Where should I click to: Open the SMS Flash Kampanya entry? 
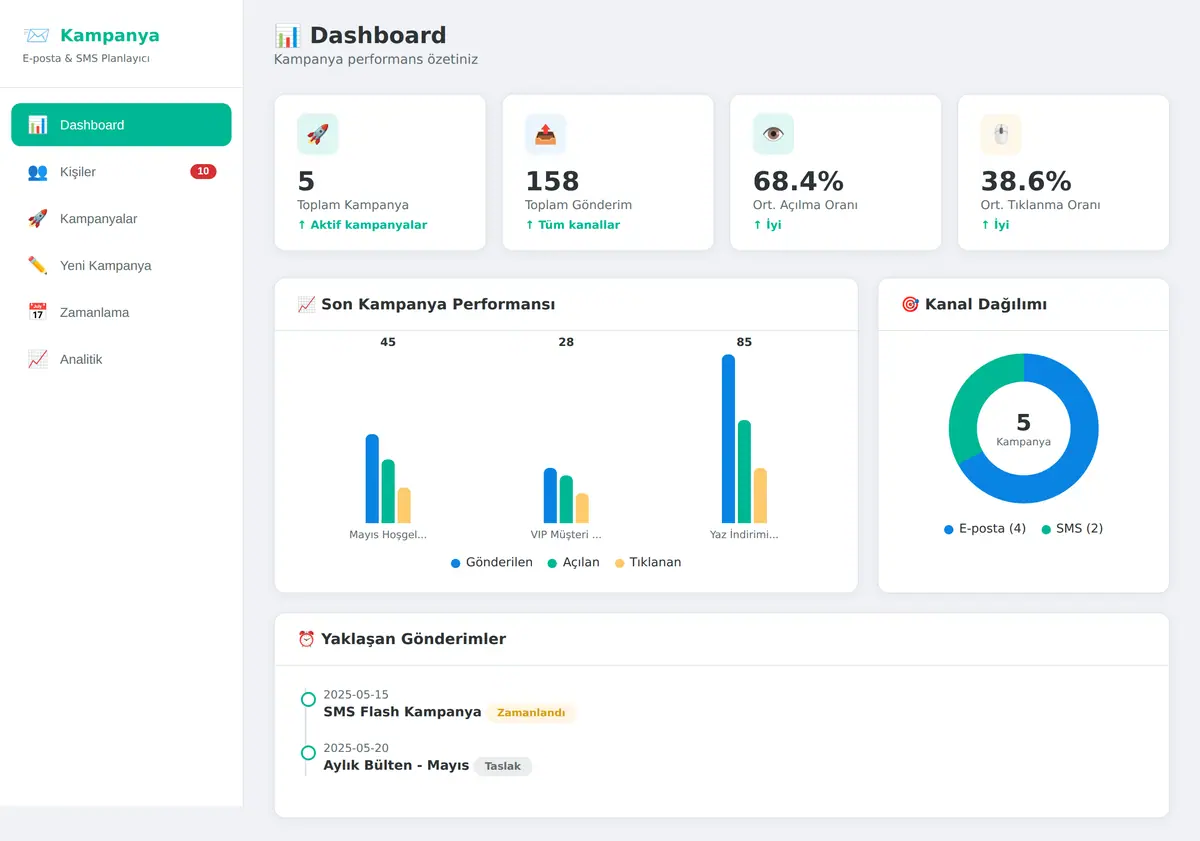[402, 712]
